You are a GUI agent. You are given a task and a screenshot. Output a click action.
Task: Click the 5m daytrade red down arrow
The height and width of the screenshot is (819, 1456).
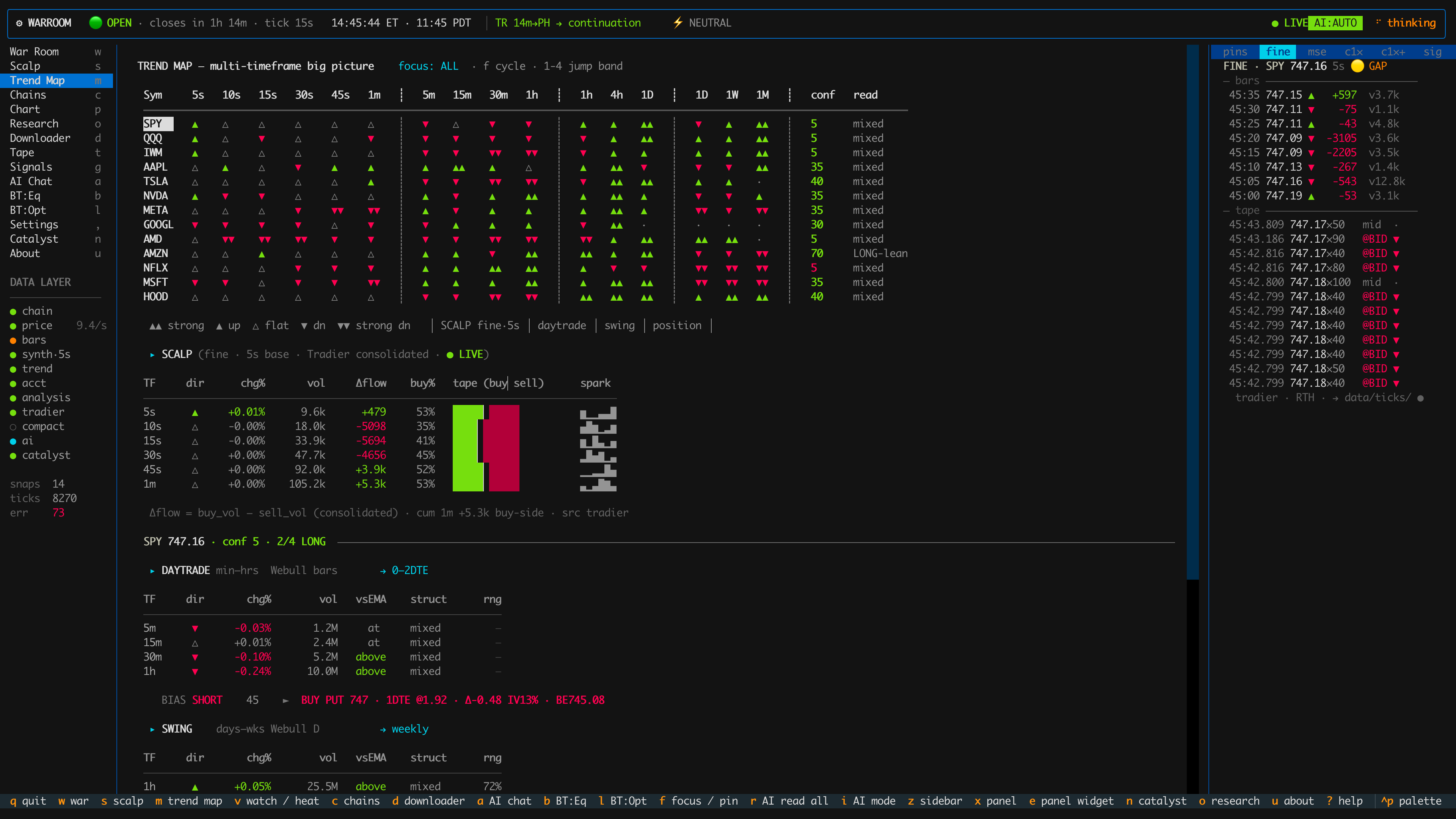pyautogui.click(x=195, y=629)
